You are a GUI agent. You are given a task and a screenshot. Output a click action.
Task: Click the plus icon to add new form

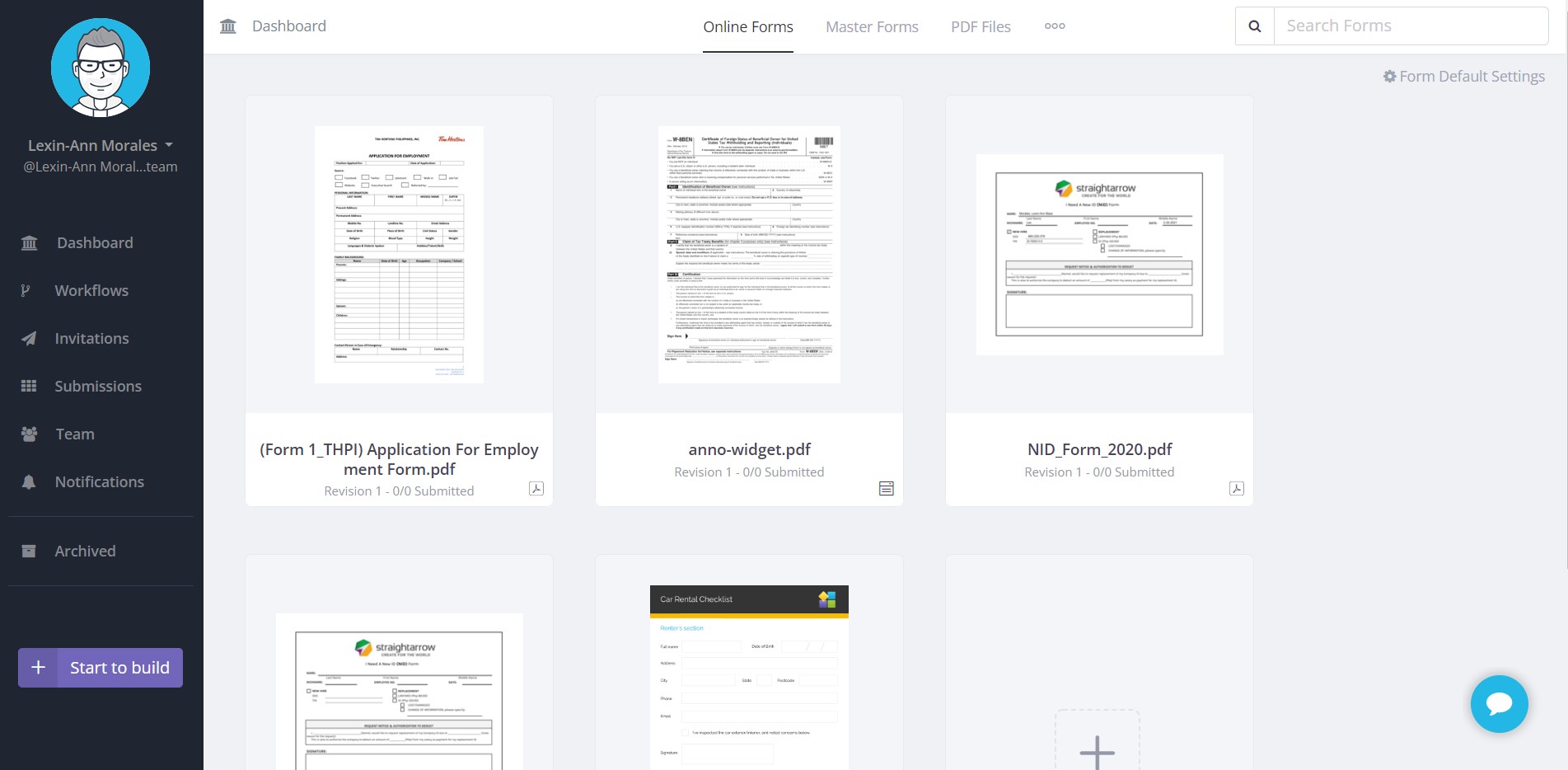point(1097,750)
